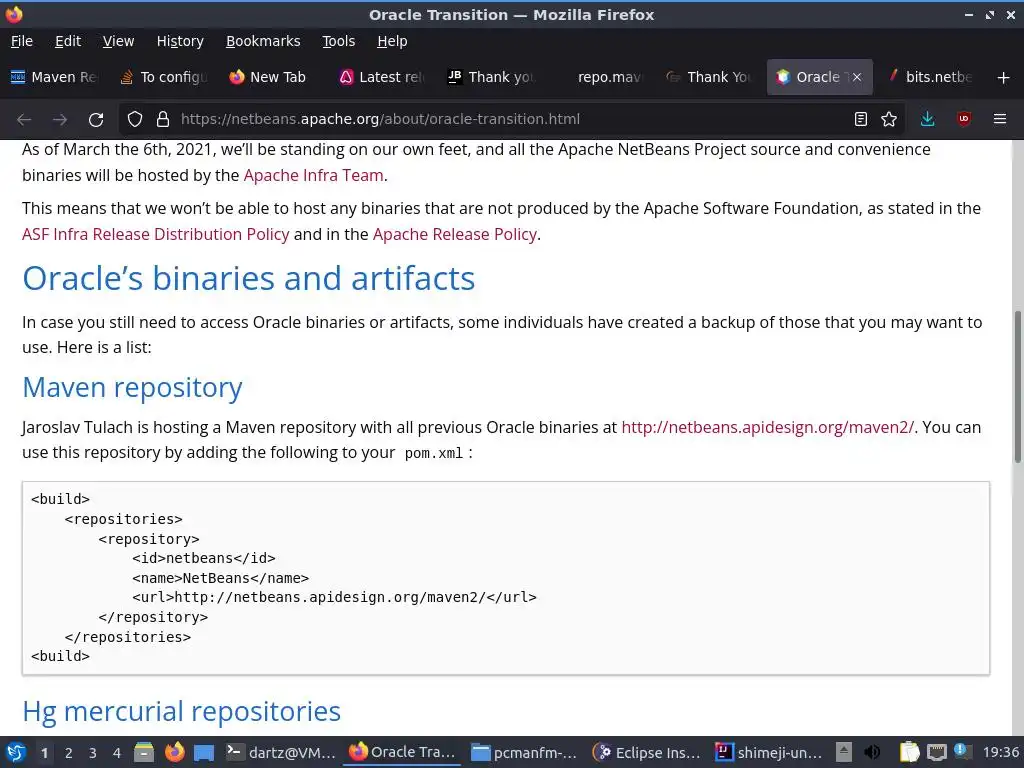Click the clock showing 19:36
Viewport: 1024px width, 768px height.
pos(1000,752)
